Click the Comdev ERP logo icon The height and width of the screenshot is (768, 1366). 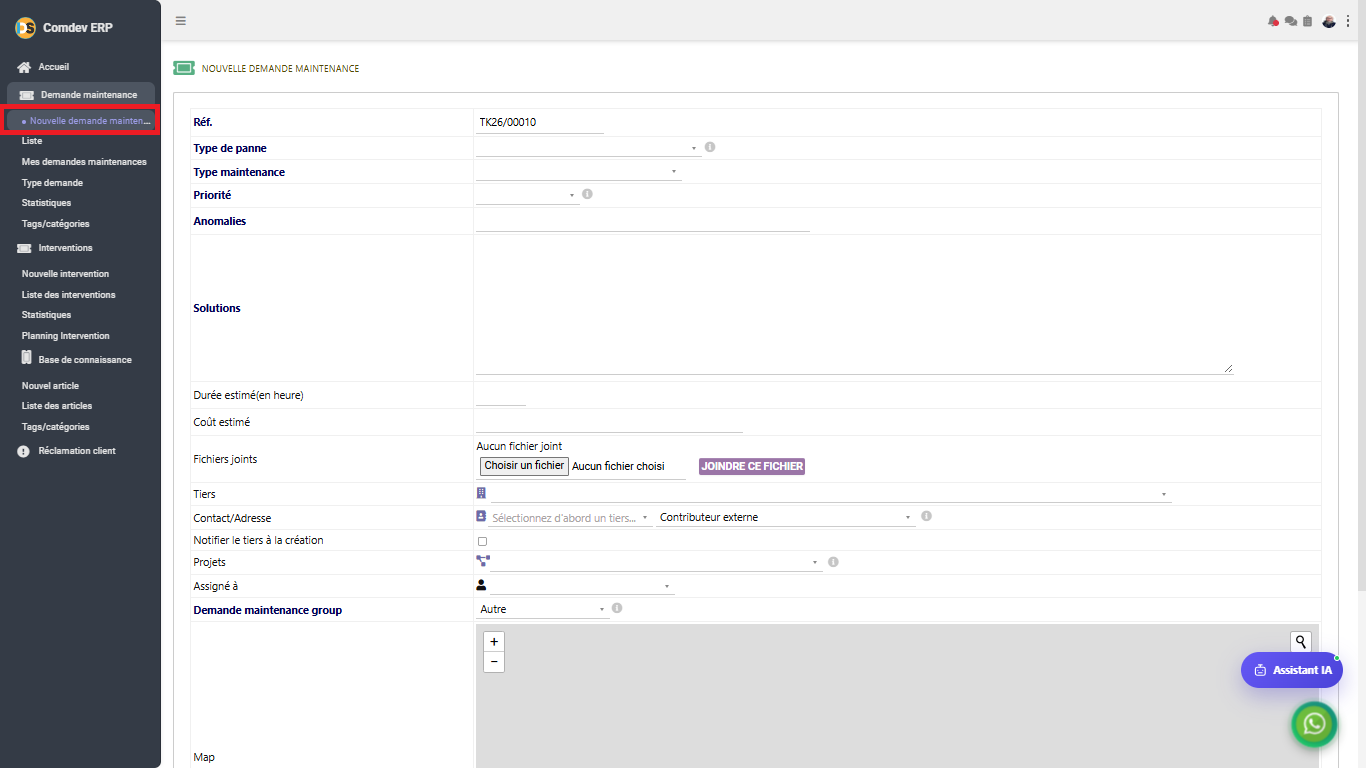coord(25,28)
